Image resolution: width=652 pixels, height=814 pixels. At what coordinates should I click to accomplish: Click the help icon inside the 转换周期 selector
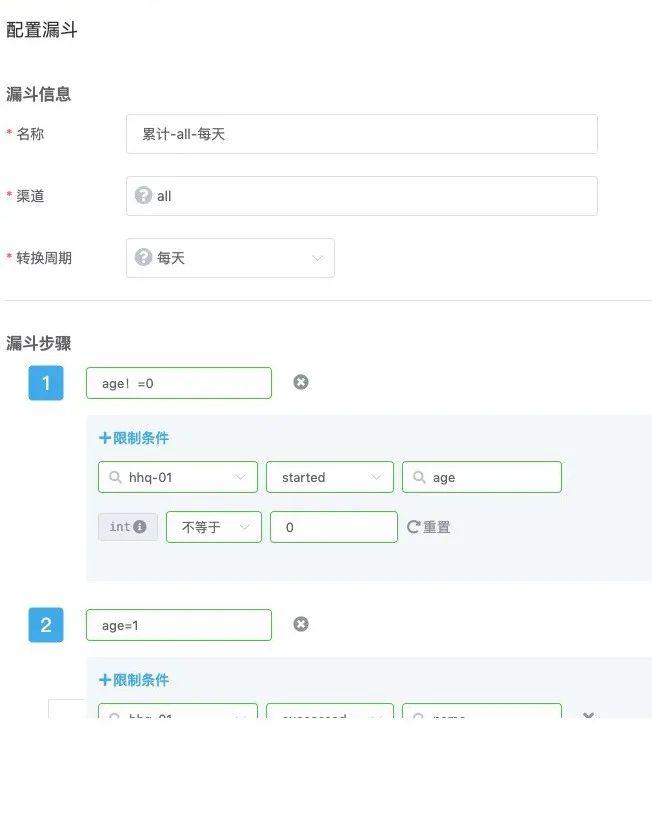tap(143, 257)
